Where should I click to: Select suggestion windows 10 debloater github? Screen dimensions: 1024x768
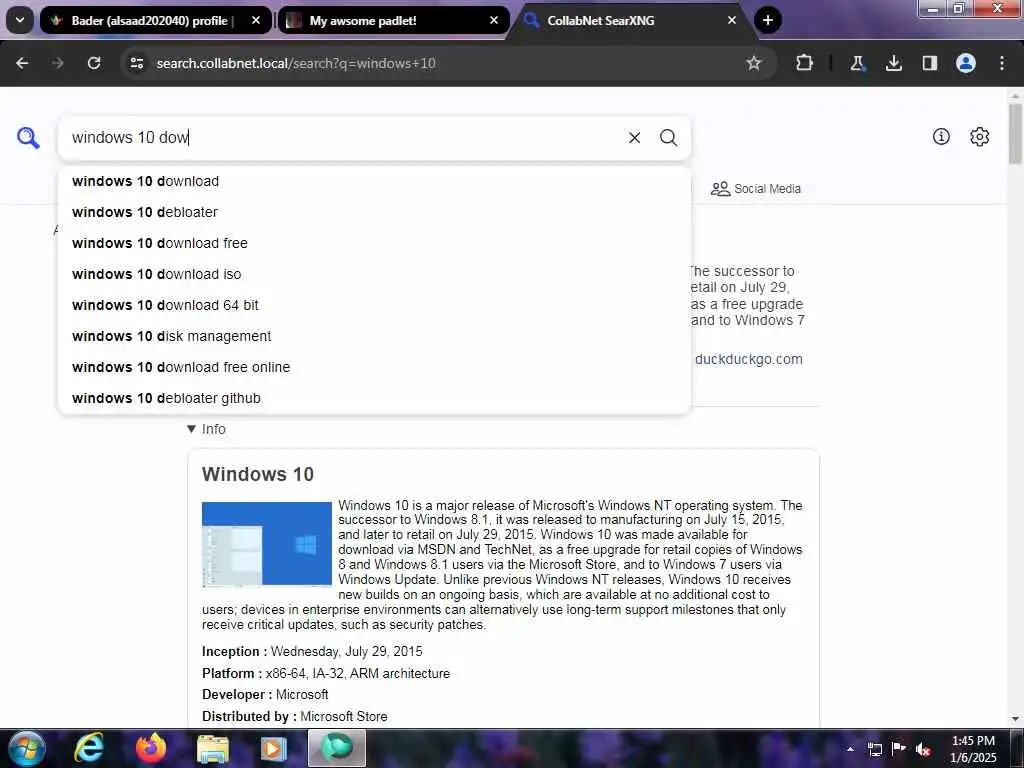[x=374, y=398]
